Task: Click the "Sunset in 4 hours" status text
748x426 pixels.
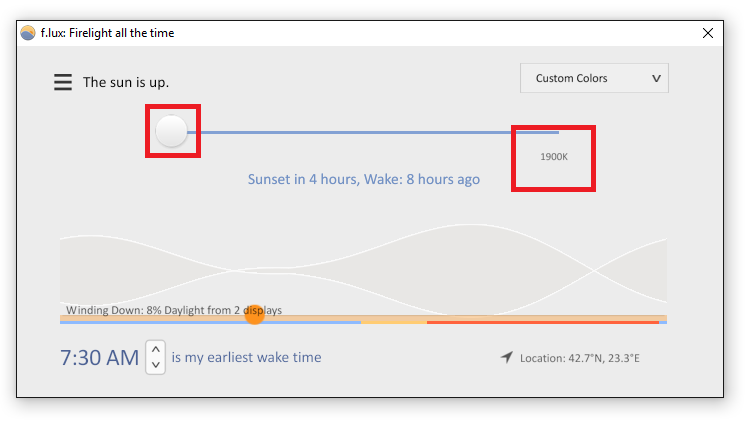Action: tap(303, 179)
